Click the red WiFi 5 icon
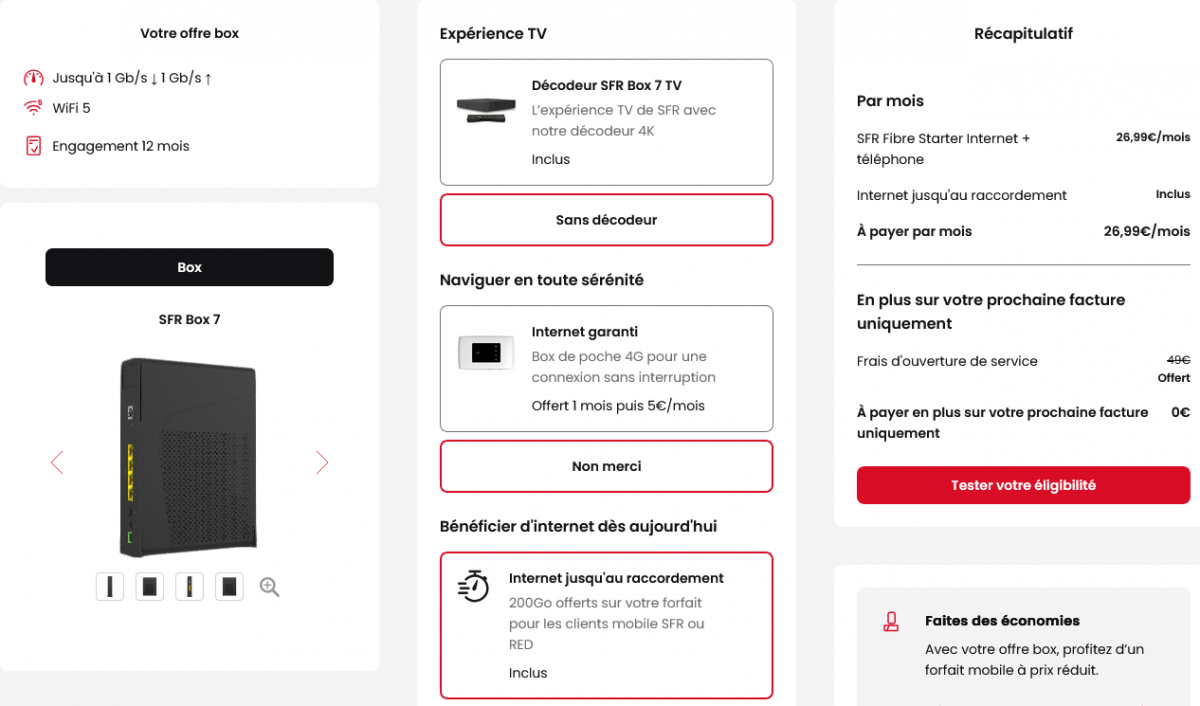The image size is (1200, 706). (34, 108)
